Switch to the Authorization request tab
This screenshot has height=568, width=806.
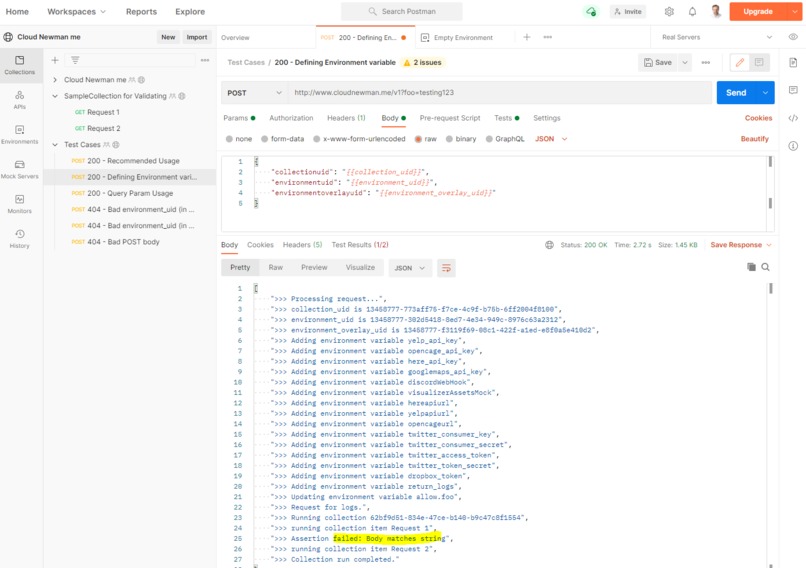pyautogui.click(x=291, y=118)
